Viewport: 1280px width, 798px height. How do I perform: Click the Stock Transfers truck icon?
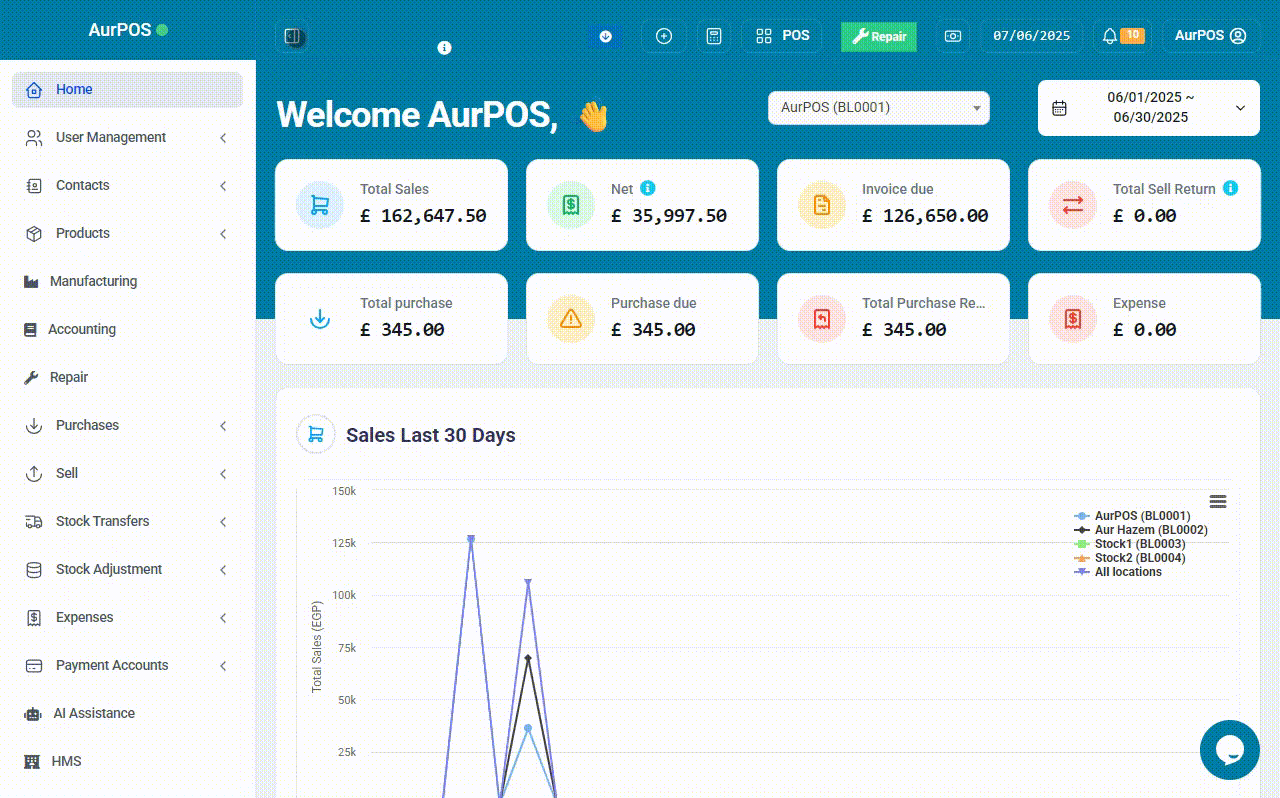pyautogui.click(x=34, y=521)
